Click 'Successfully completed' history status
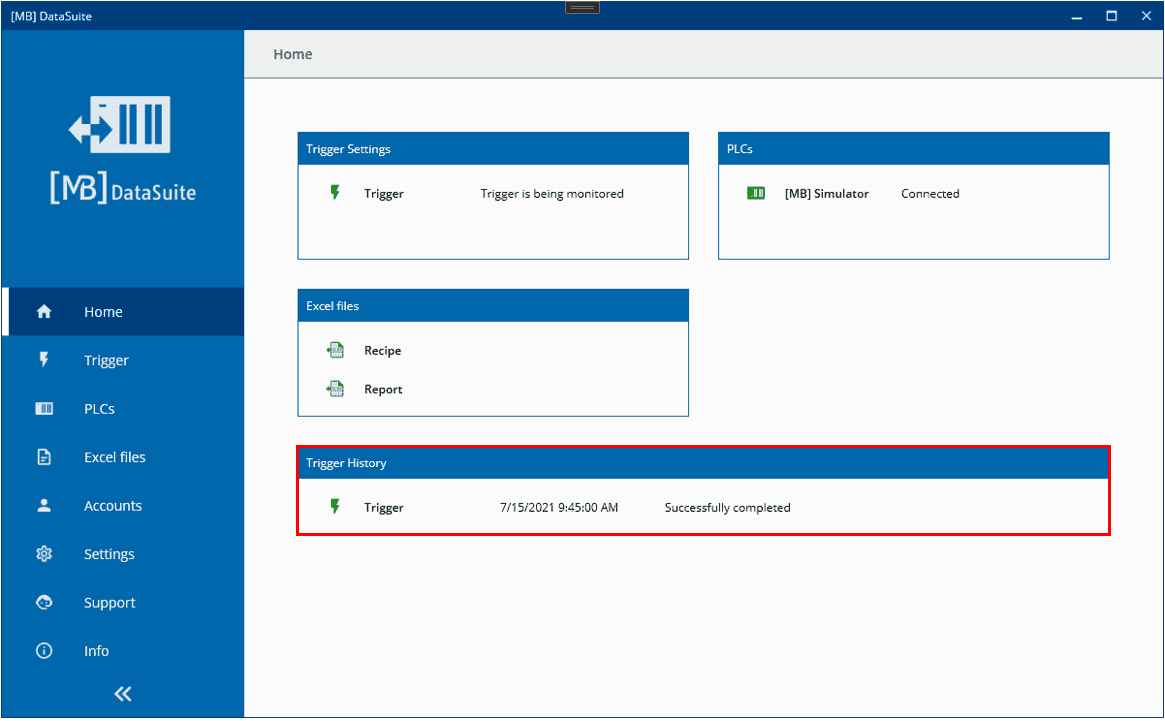 tap(727, 507)
